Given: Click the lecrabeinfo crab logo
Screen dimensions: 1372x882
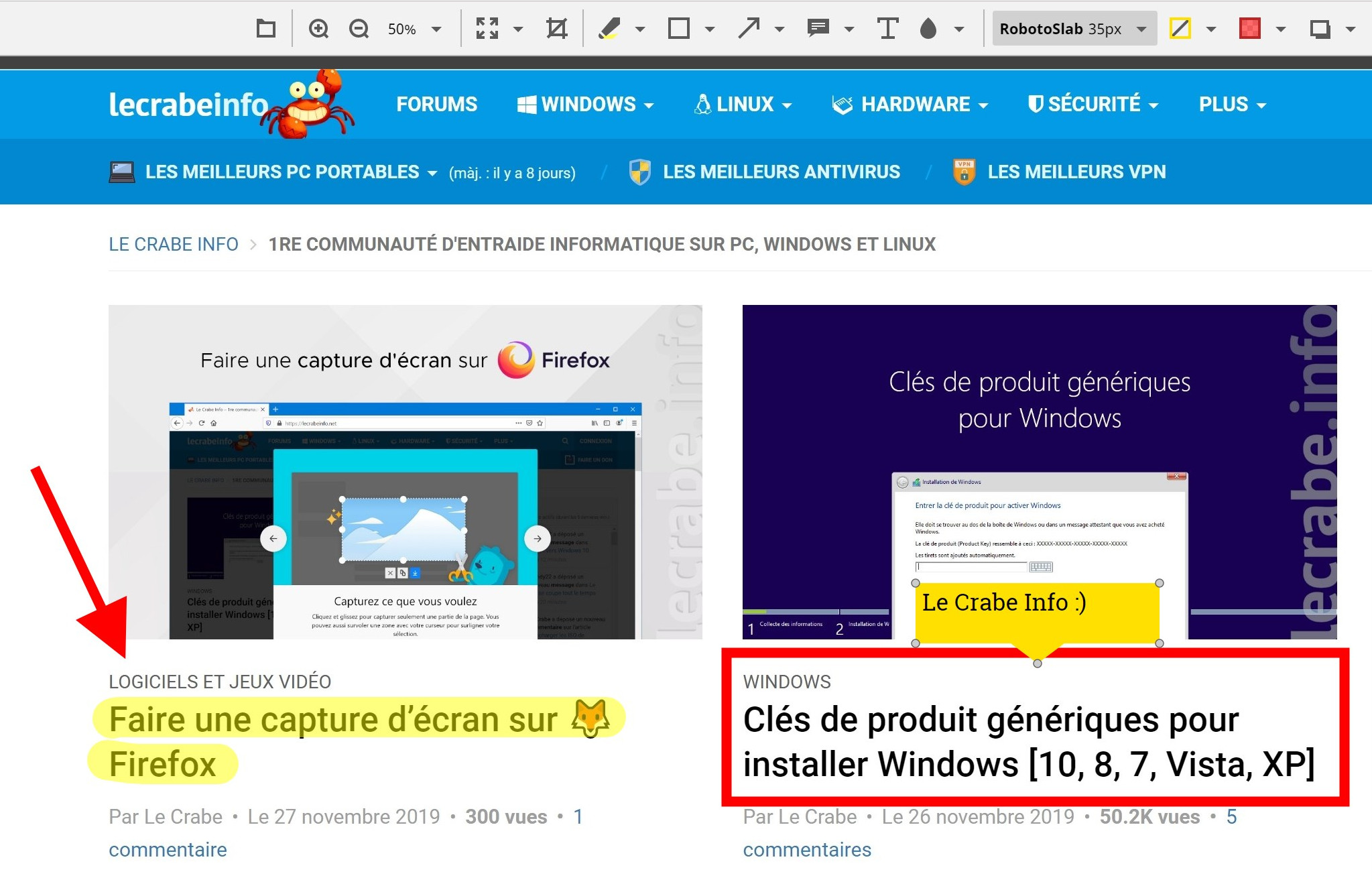Looking at the screenshot, I should pos(231,104).
